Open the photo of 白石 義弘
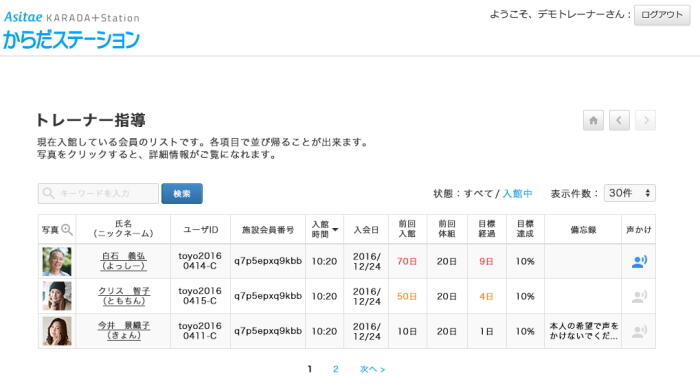The width and height of the screenshot is (700, 388). point(57,262)
